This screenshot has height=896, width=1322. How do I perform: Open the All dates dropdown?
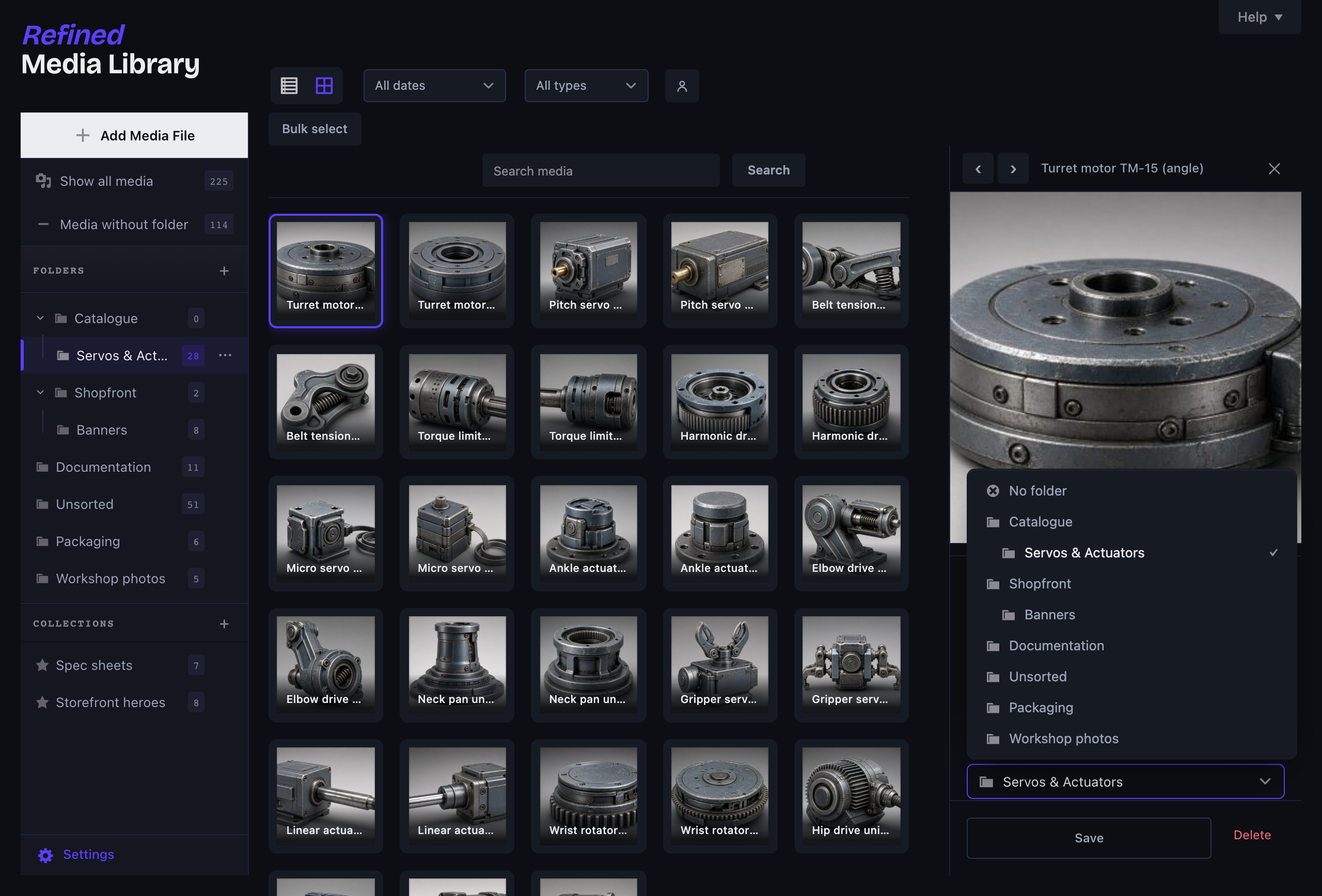(434, 86)
